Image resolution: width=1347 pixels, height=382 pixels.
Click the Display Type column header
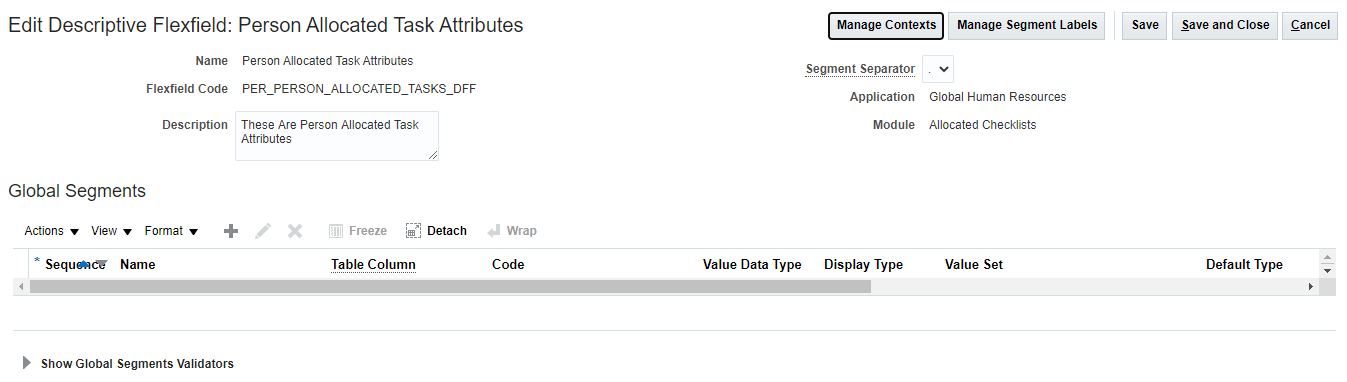point(863,265)
